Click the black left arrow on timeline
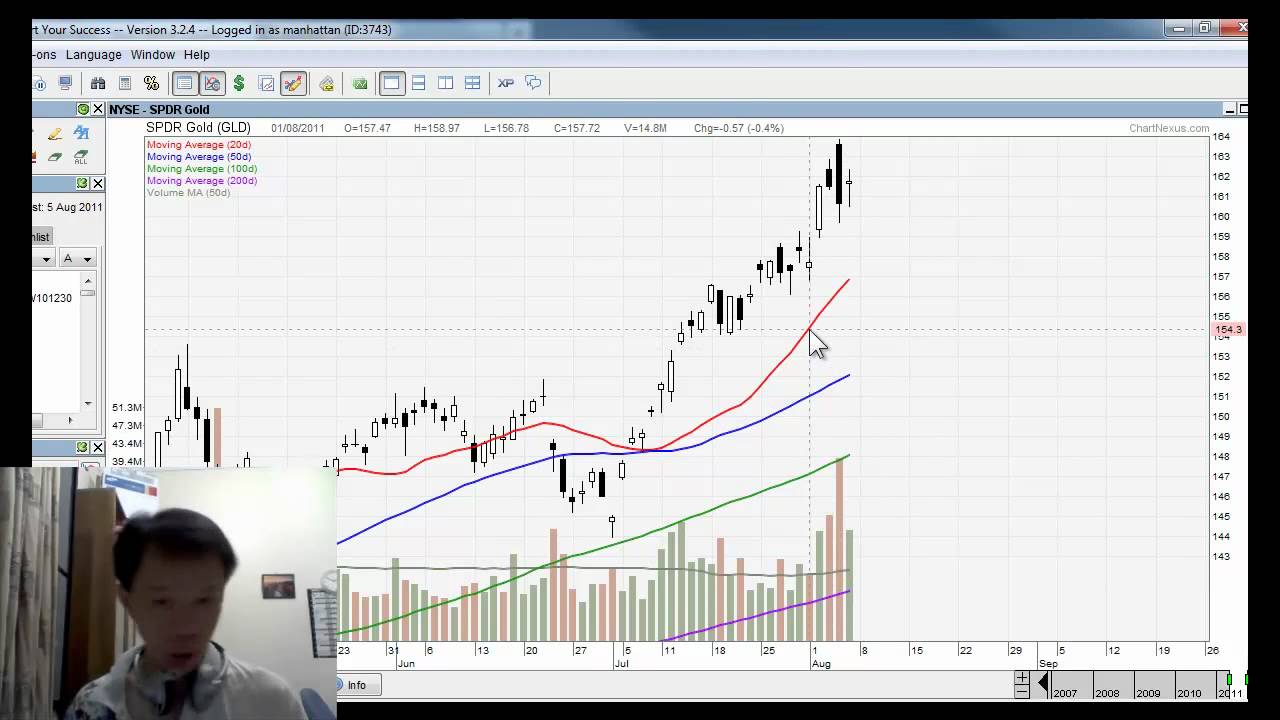Screen dimensions: 1280x720 coord(1043,684)
